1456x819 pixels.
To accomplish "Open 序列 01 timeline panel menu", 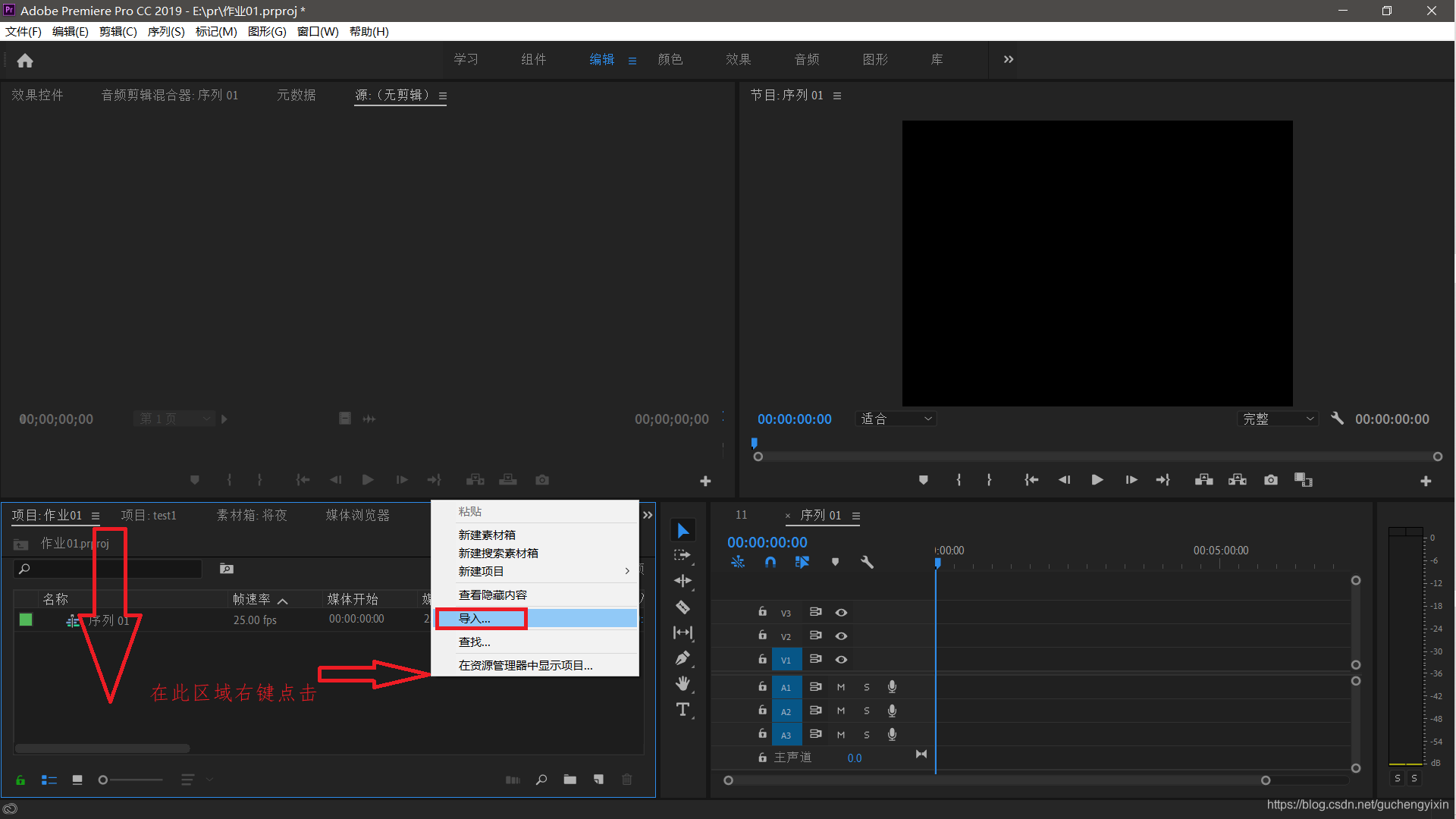I will point(856,516).
